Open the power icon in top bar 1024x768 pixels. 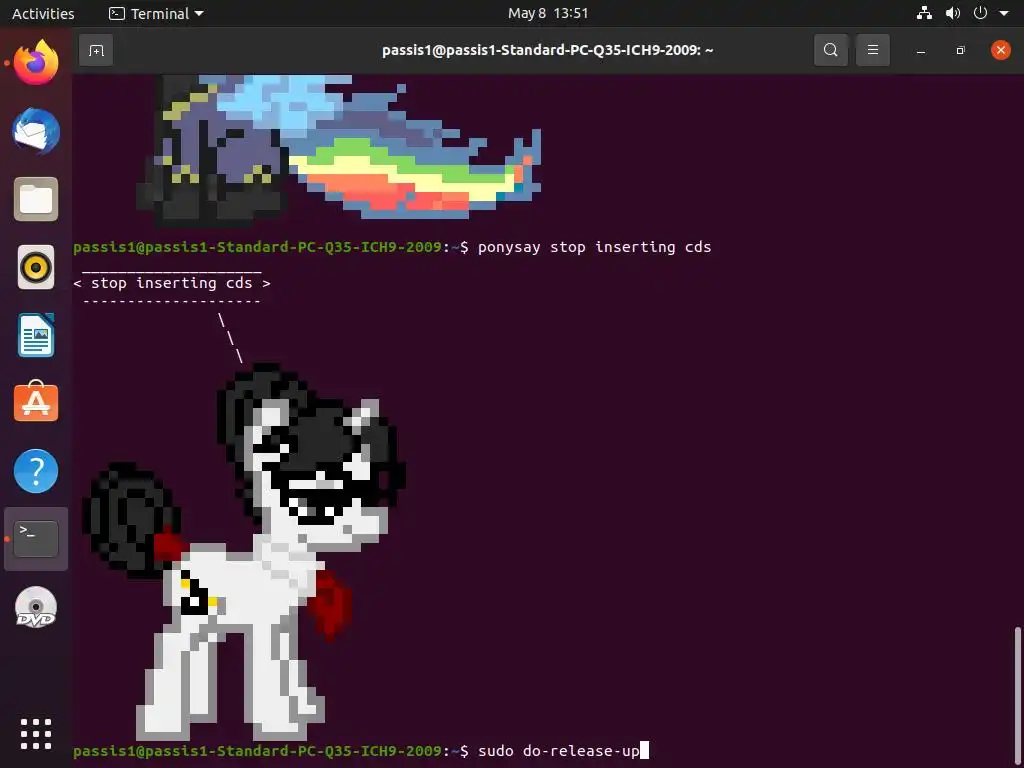[x=980, y=13]
